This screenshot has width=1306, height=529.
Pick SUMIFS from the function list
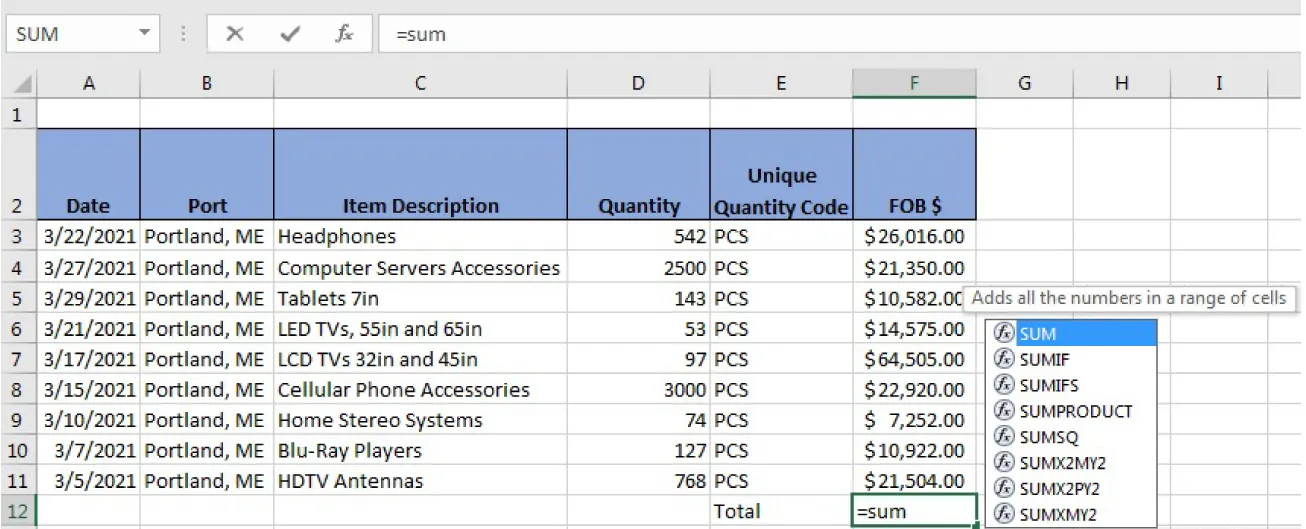point(1048,385)
